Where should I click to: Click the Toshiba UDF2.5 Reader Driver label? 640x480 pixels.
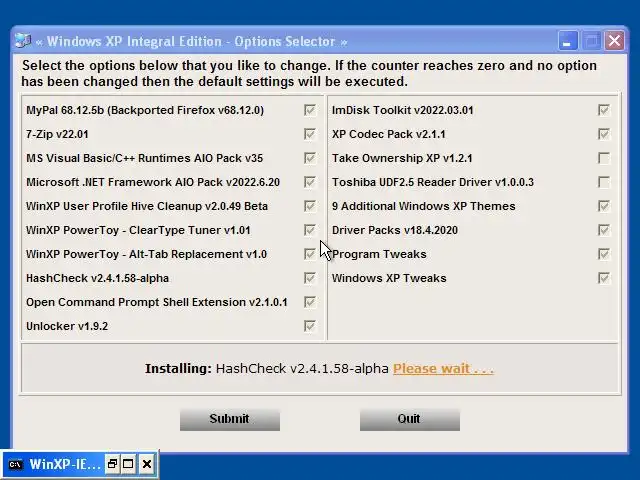coord(433,182)
